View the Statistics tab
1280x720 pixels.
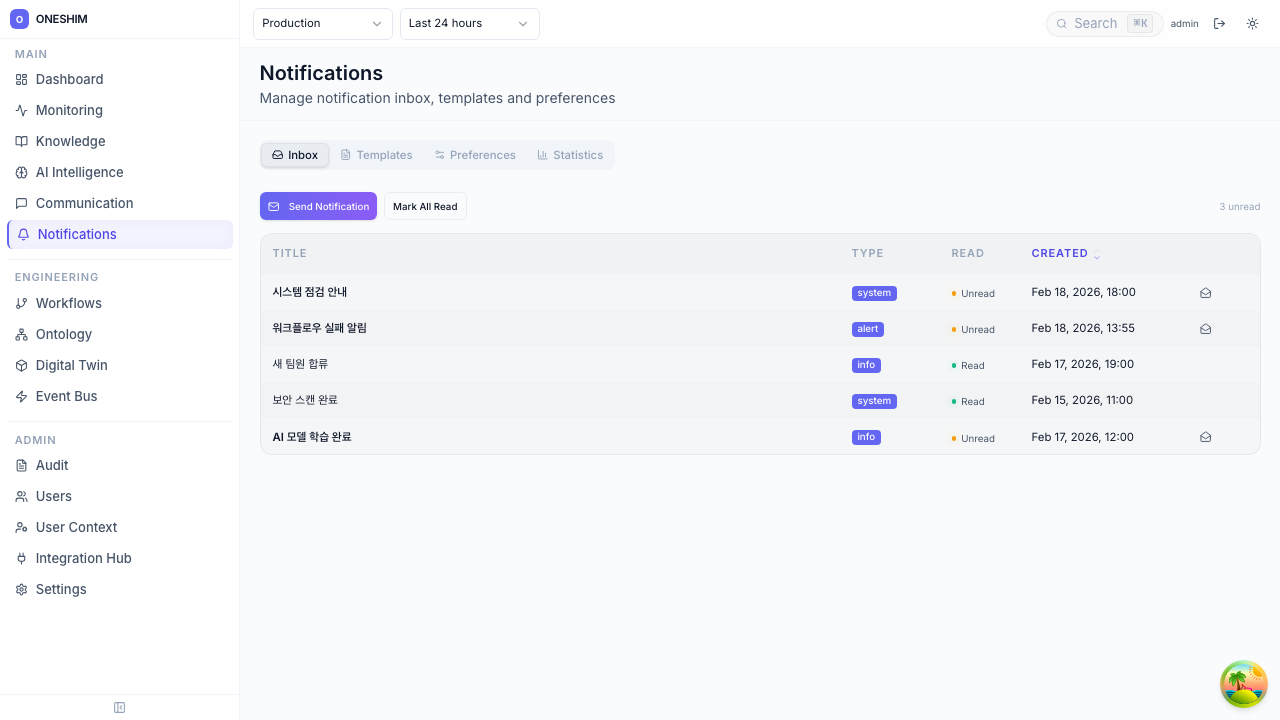570,155
